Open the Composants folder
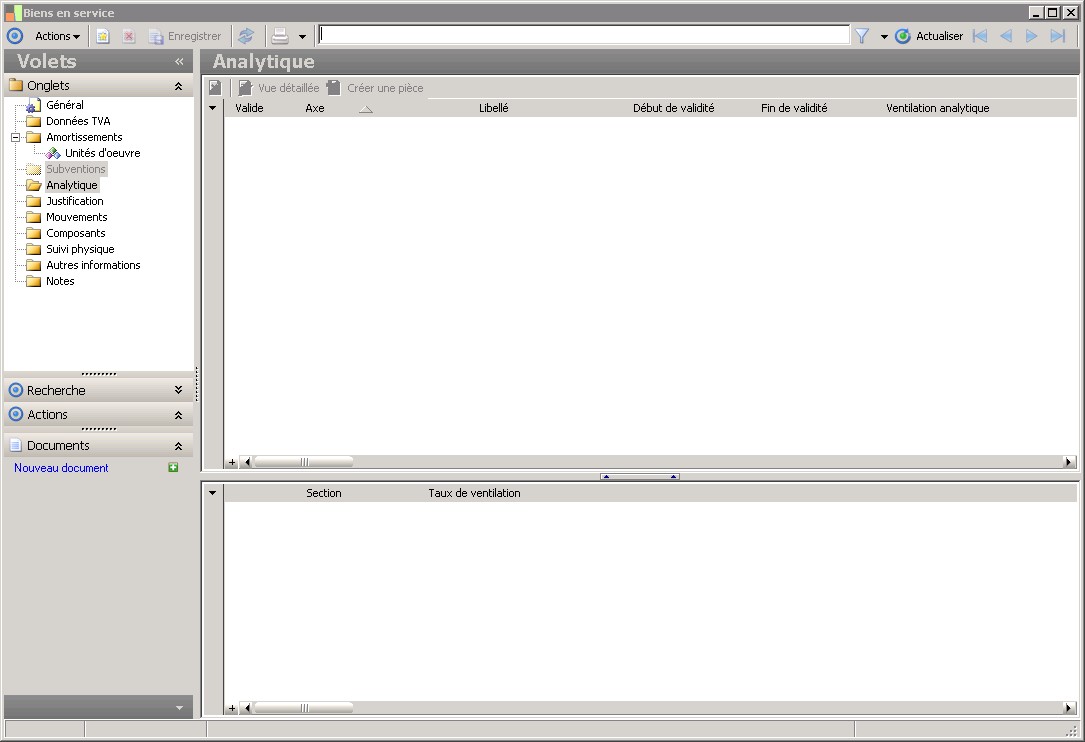Screen dimensions: 1085x742 click(x=75, y=233)
